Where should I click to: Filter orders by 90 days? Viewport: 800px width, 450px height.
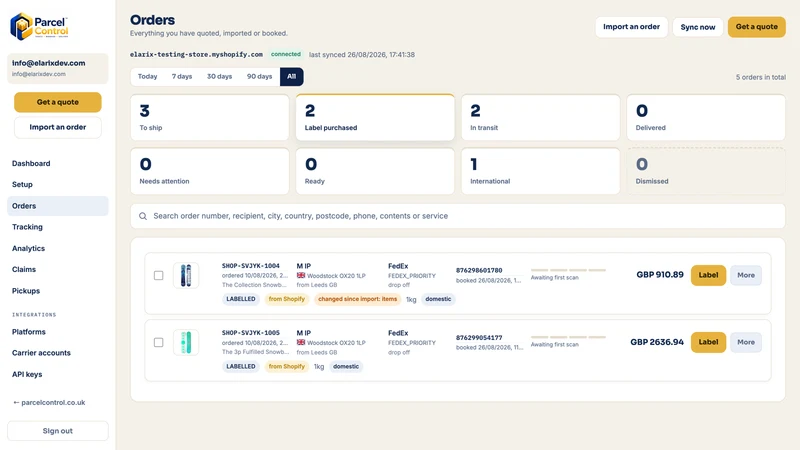click(x=259, y=77)
